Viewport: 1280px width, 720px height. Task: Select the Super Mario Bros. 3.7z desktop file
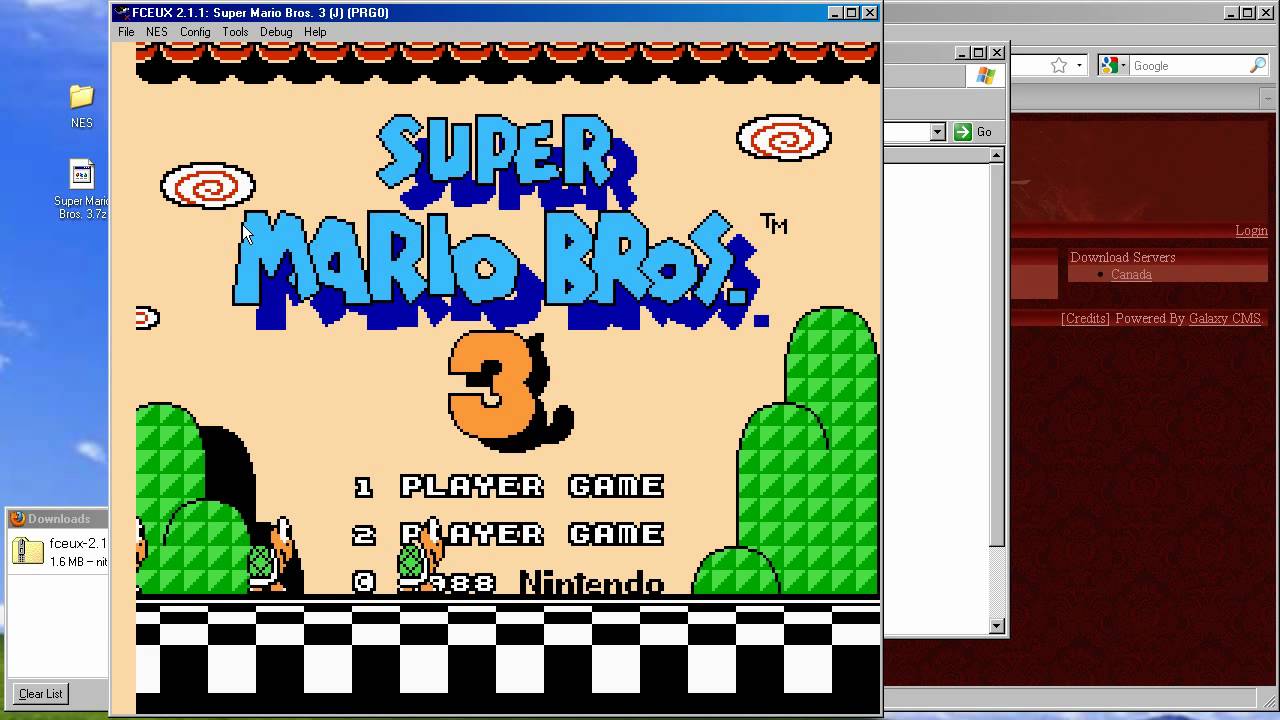click(x=82, y=190)
